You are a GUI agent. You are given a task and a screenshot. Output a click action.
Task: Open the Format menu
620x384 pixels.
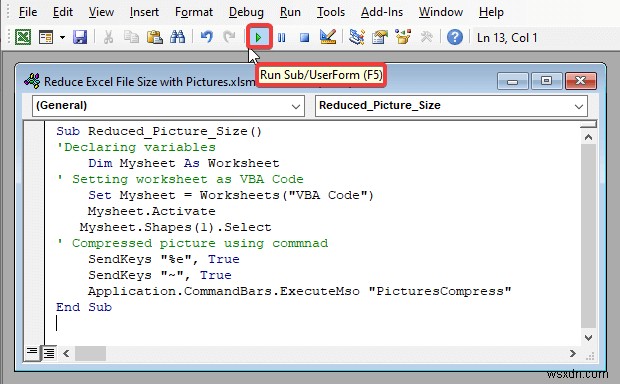[x=194, y=12]
